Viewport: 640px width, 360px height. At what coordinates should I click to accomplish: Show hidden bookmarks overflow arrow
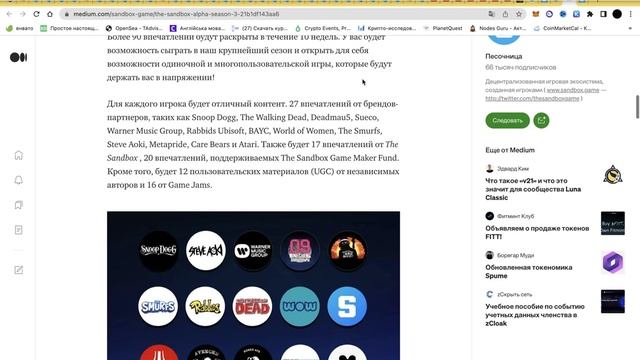(630, 28)
